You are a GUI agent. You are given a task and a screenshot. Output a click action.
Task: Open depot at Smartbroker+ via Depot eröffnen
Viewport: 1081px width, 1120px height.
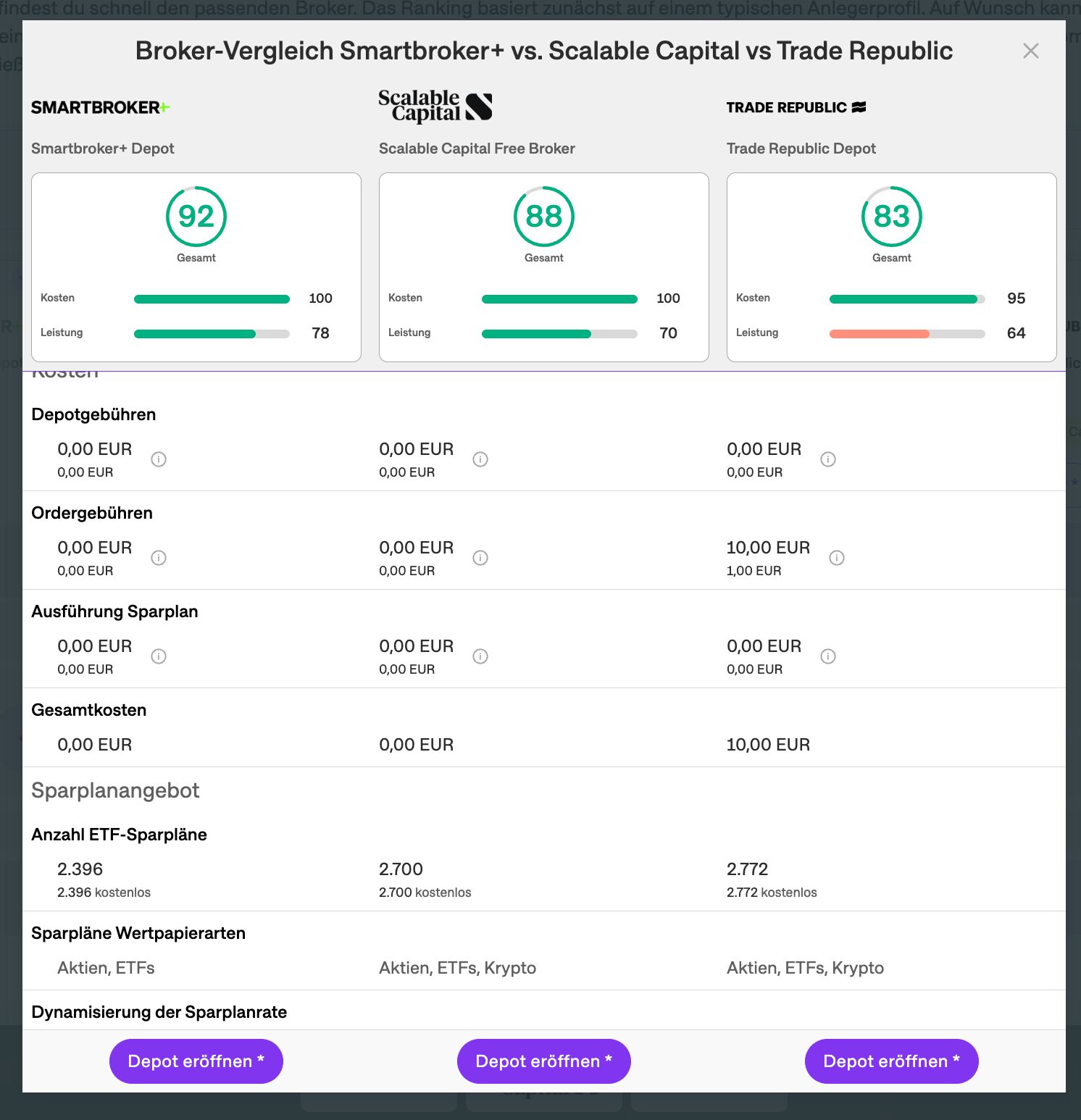tap(196, 1061)
